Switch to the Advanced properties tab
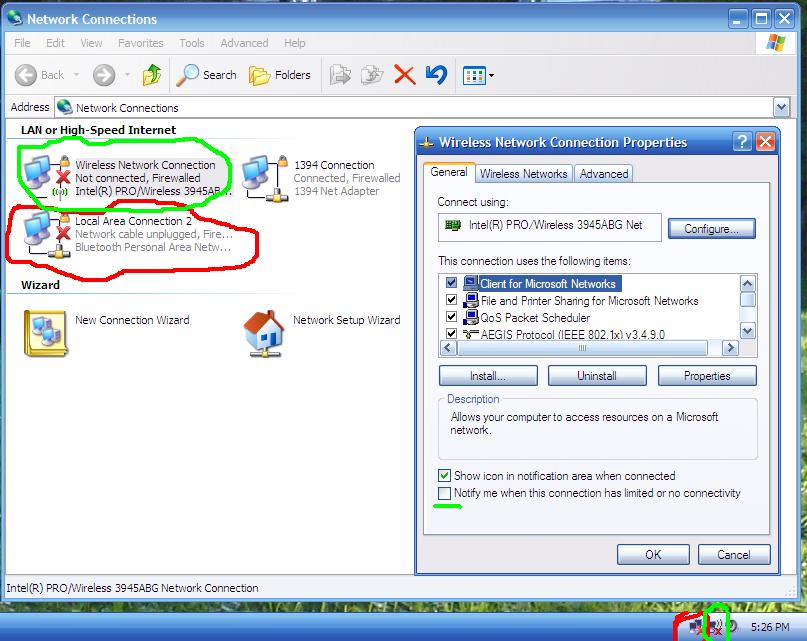Viewport: 807px width, 641px height. click(x=604, y=174)
